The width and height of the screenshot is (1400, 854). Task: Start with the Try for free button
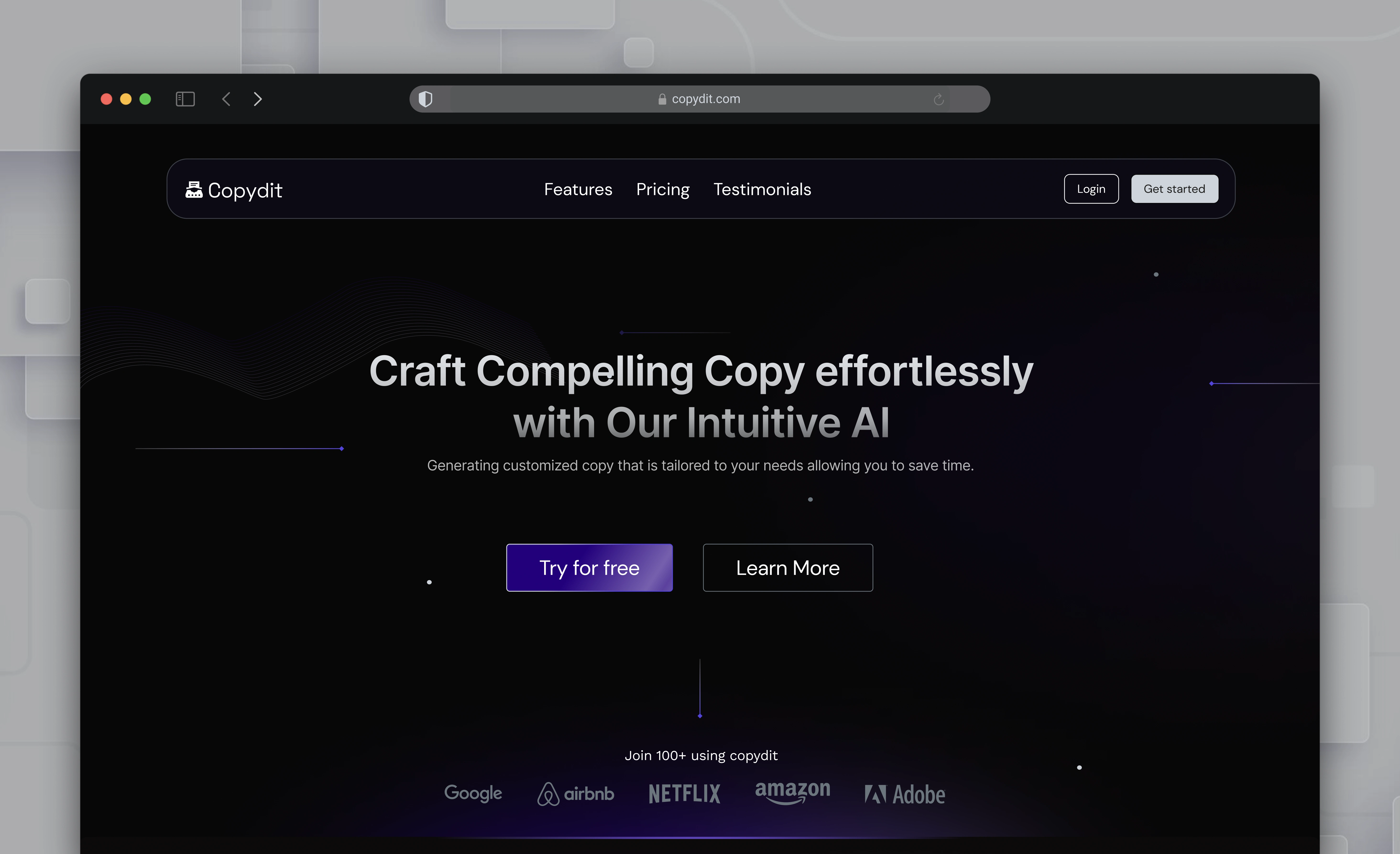click(589, 568)
